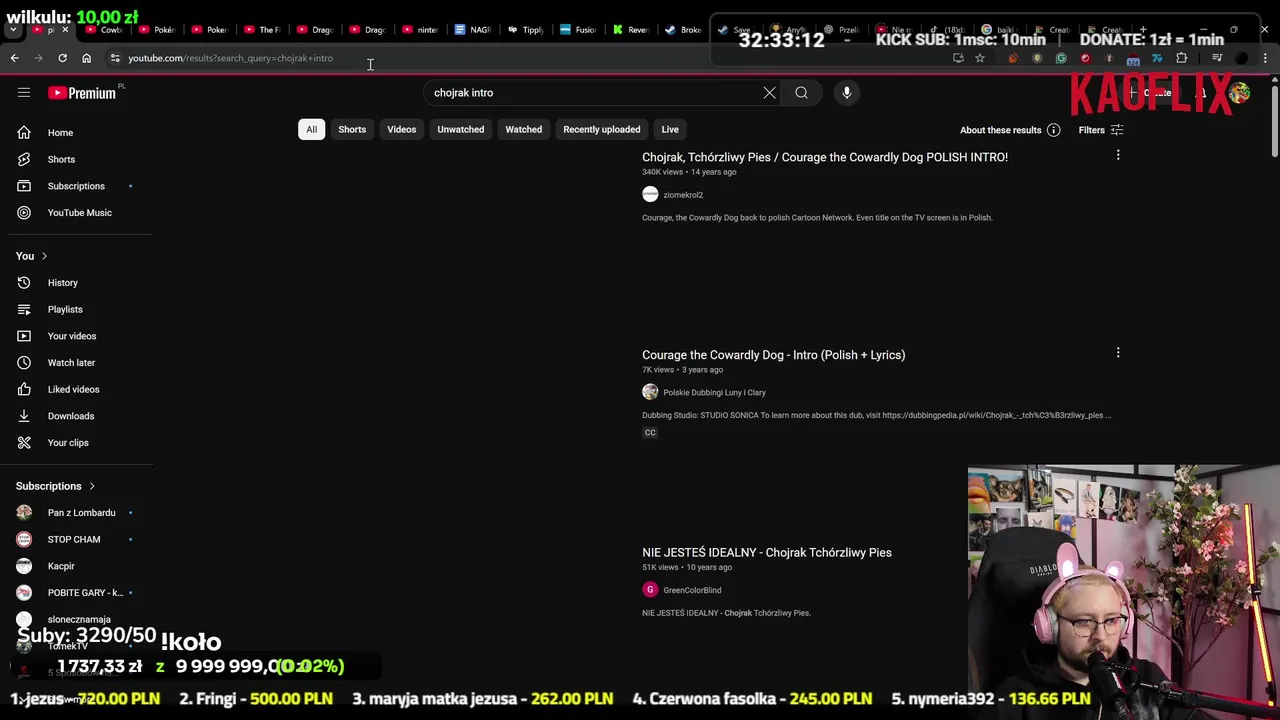Bookmark this page with the star
This screenshot has width=1280, height=720.
pyautogui.click(x=980, y=58)
